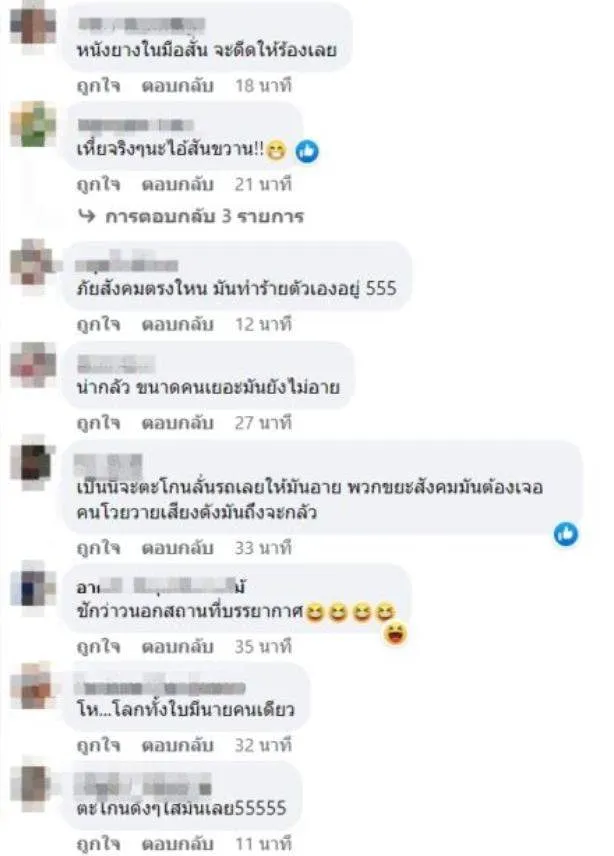Click ตอบกลับ under the 11 นาที comment
This screenshot has height=856, width=614.
(x=177, y=844)
